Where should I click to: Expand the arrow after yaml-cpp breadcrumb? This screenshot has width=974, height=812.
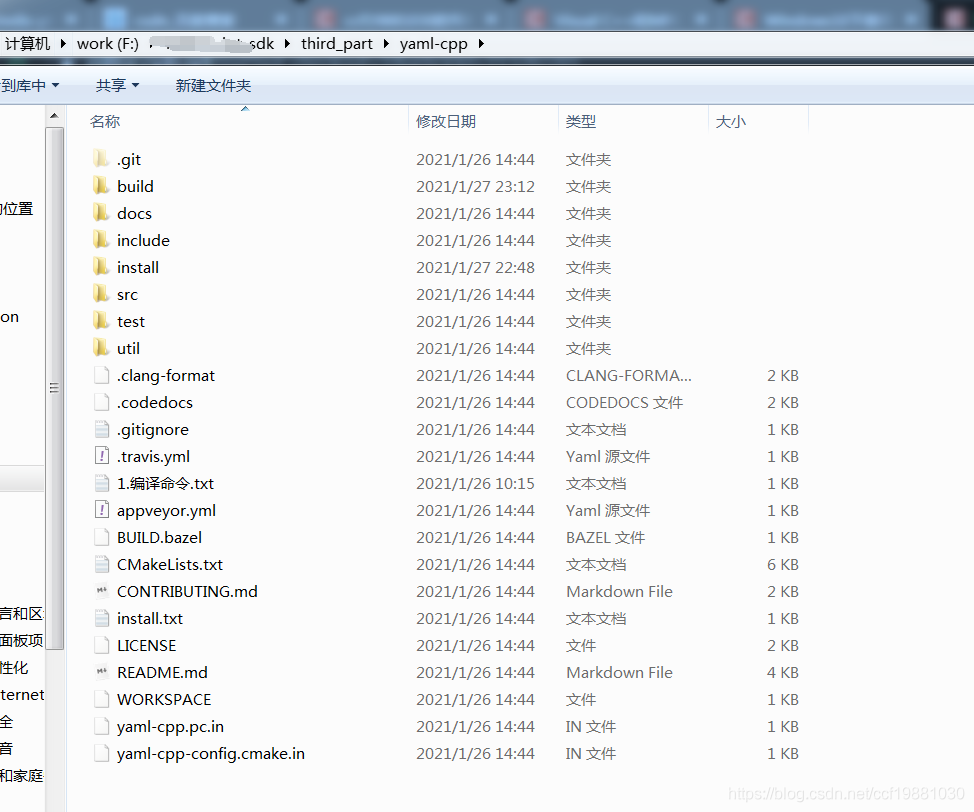tap(481, 43)
